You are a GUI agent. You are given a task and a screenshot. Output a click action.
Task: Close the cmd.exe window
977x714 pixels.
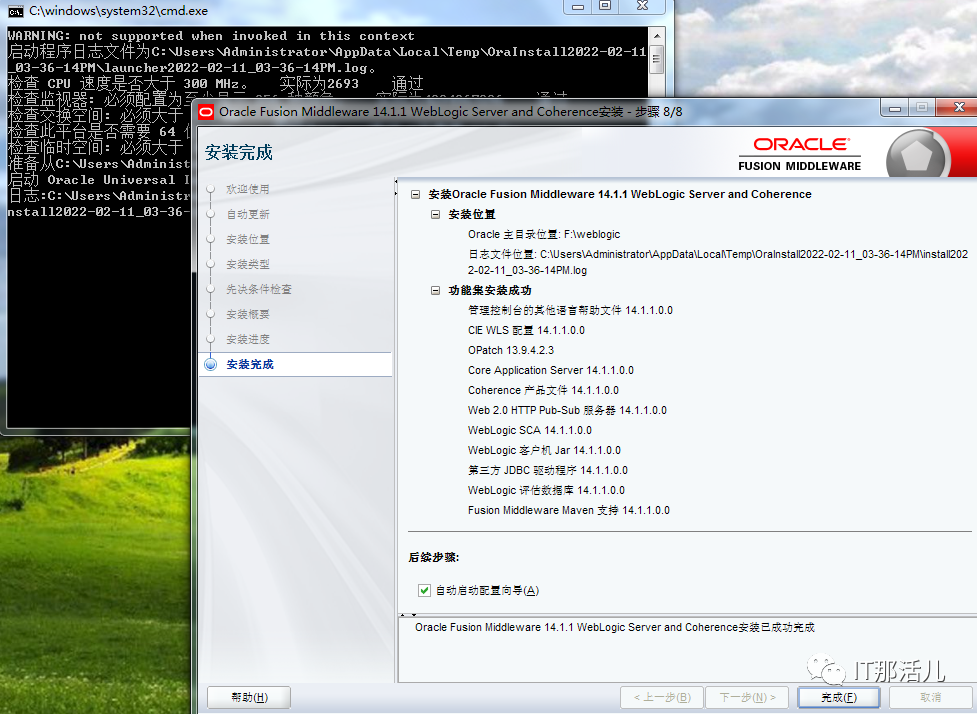click(x=642, y=6)
